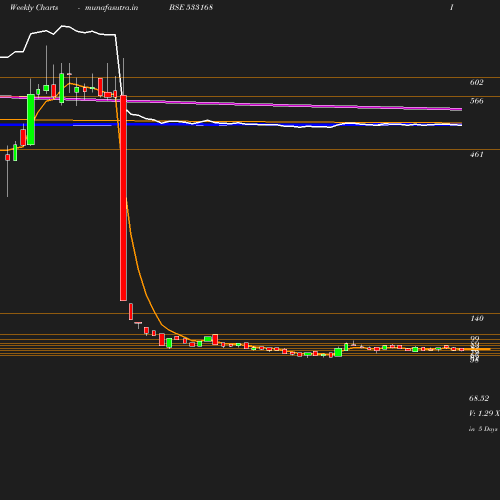Click the 'in 5 Days' label
This screenshot has height=500, width=500.
483,429
